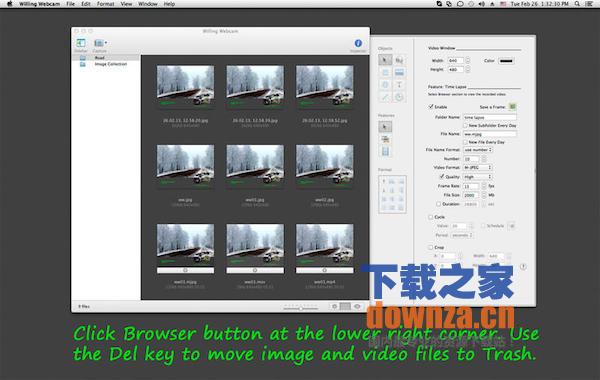
Task: Open the Window menu
Action: coord(148,4)
